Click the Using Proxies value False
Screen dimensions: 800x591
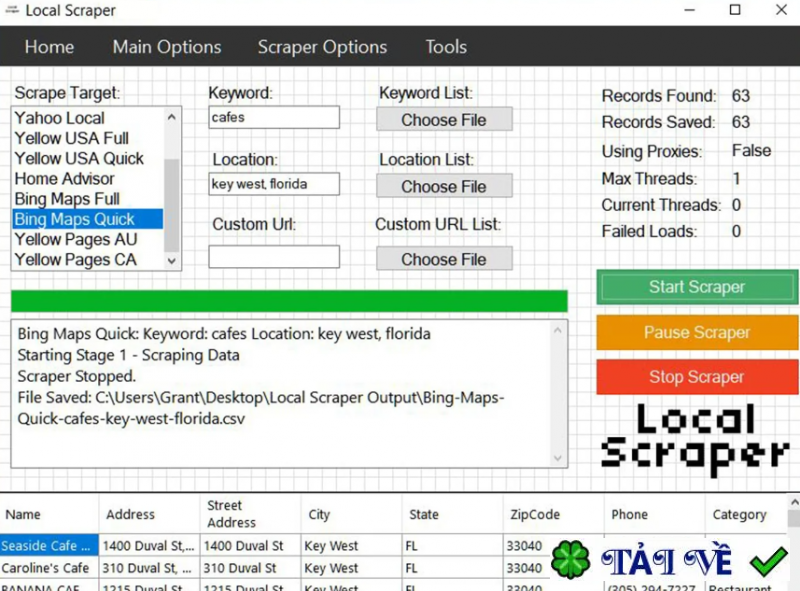[x=751, y=151]
